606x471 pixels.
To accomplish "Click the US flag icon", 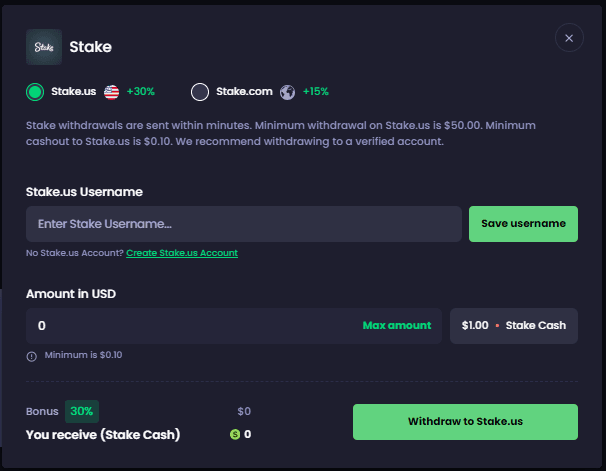I will (111, 92).
